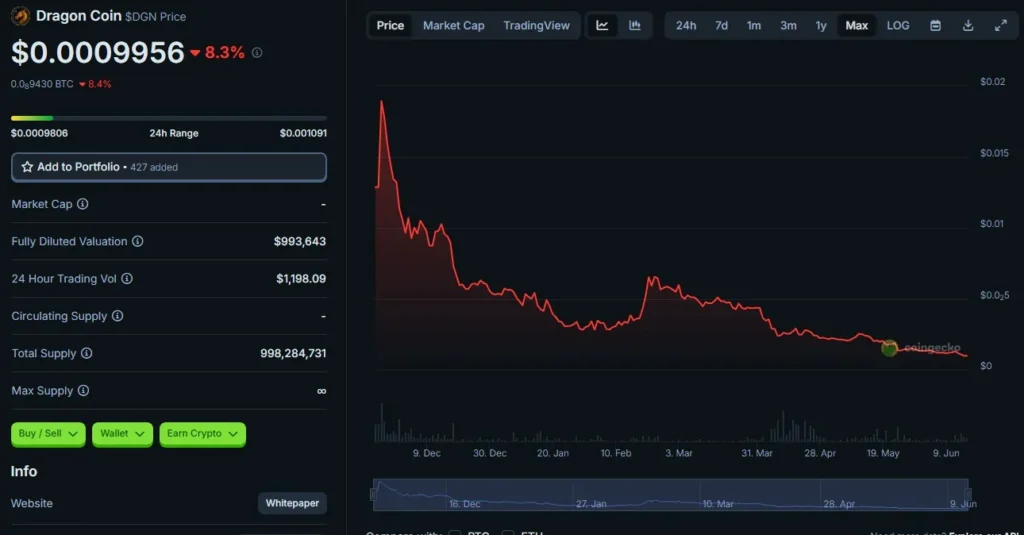Open the price change info icon

tap(257, 52)
